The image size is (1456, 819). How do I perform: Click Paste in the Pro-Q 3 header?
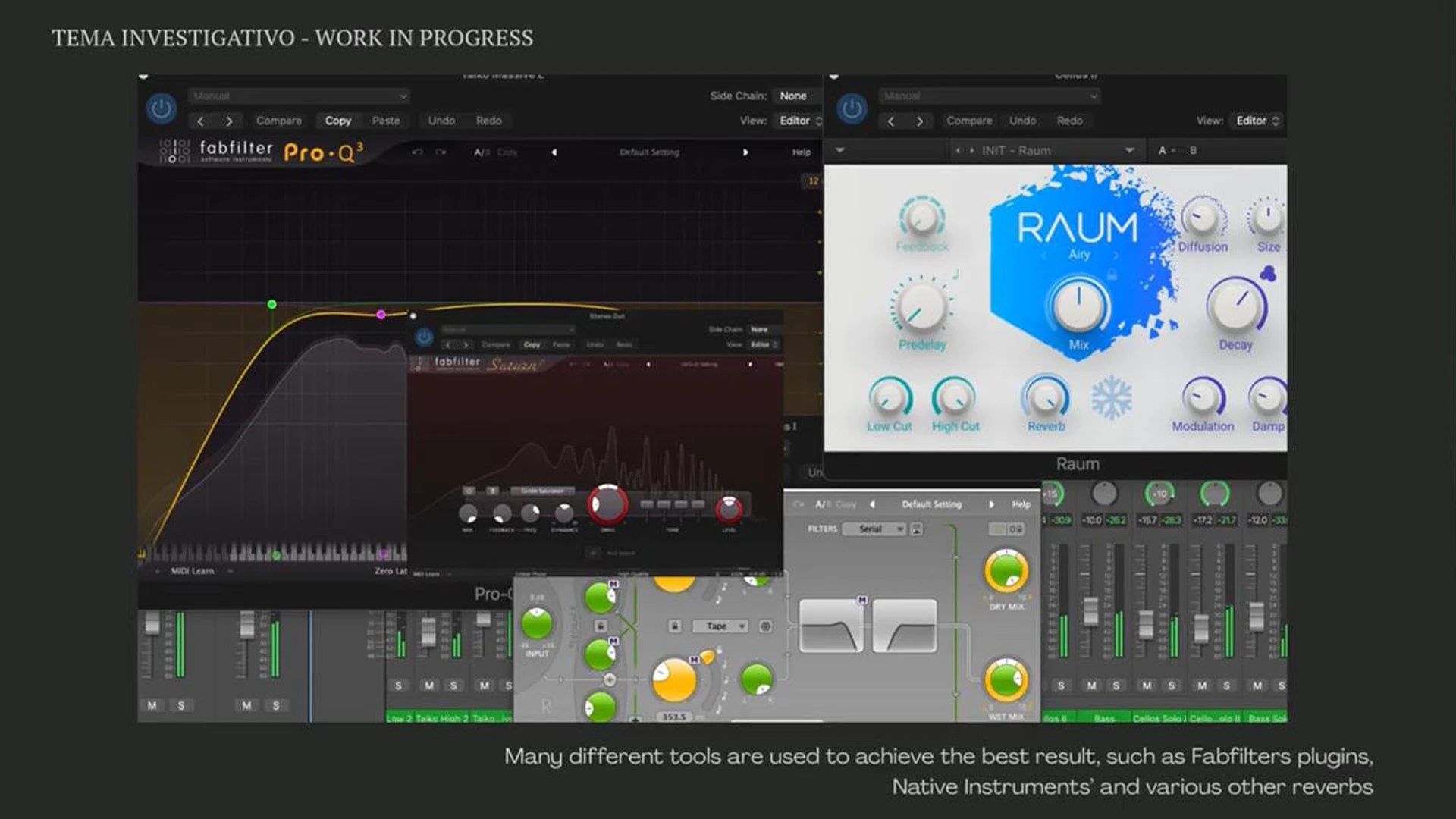tap(385, 121)
